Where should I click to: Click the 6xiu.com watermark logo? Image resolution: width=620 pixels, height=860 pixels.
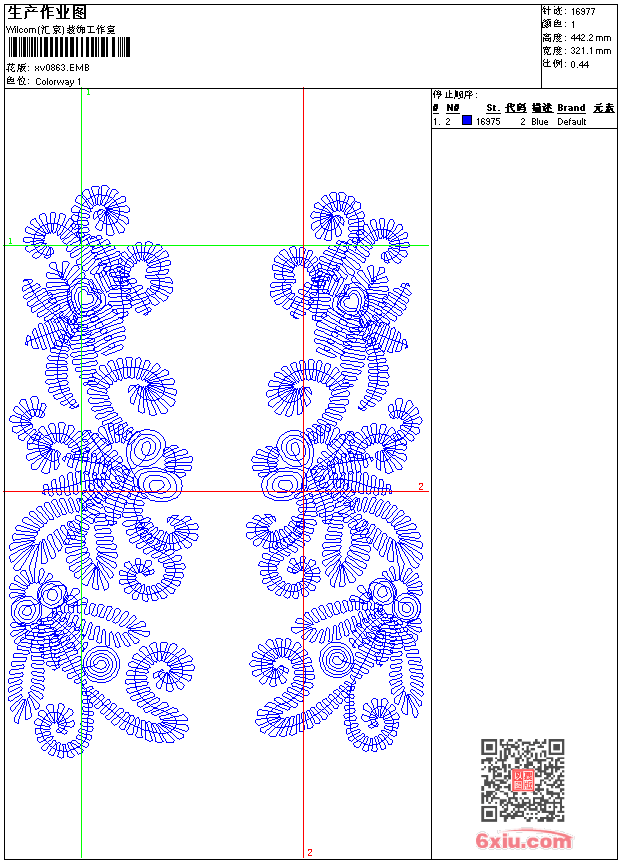524,840
